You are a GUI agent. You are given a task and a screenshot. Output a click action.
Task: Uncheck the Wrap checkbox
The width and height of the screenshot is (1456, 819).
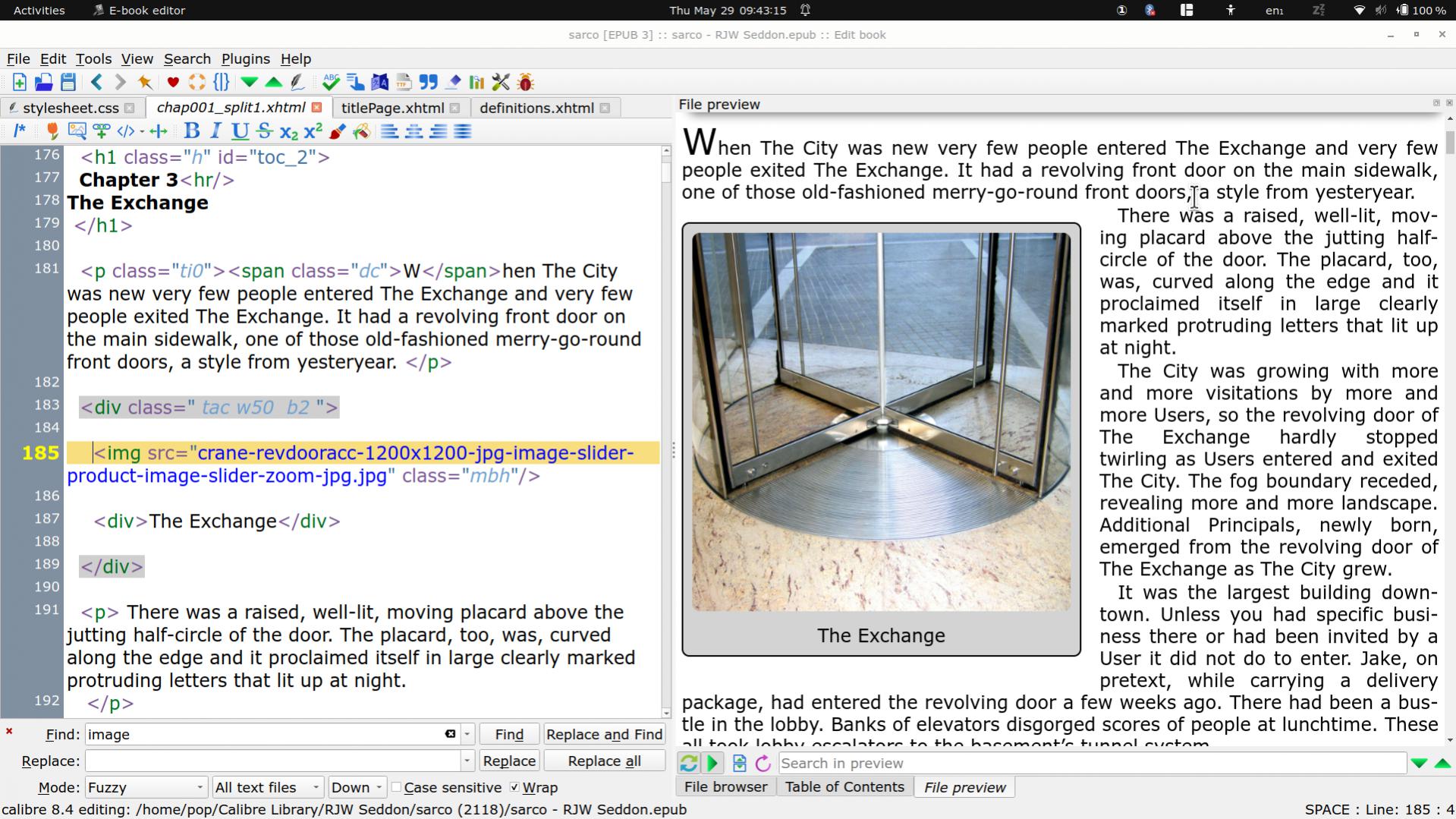pyautogui.click(x=514, y=788)
